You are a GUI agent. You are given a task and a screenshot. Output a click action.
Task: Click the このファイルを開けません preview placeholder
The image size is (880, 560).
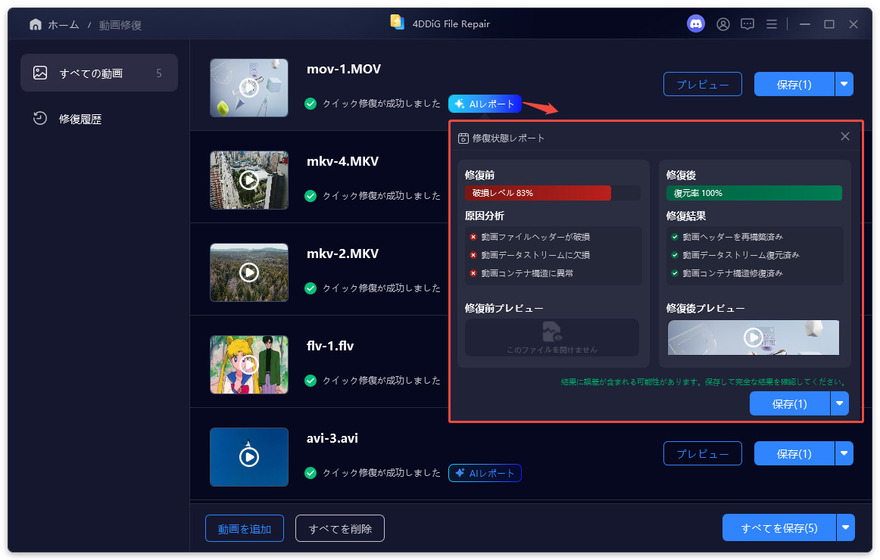552,338
